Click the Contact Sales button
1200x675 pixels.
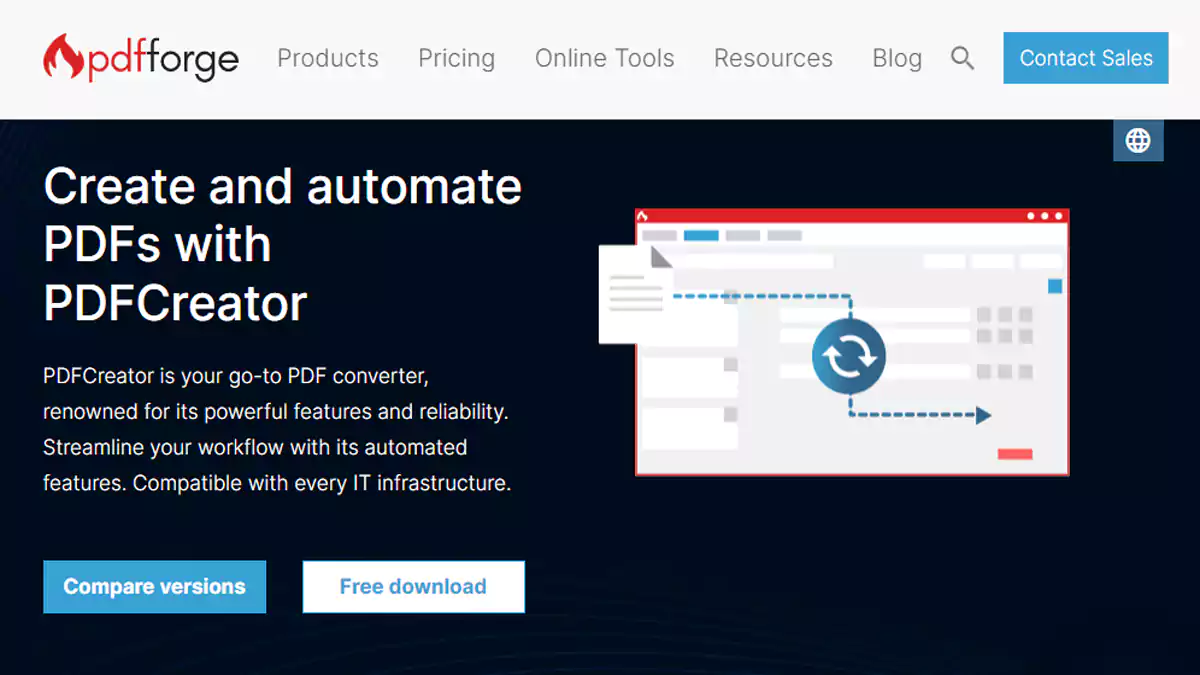pyautogui.click(x=1085, y=58)
